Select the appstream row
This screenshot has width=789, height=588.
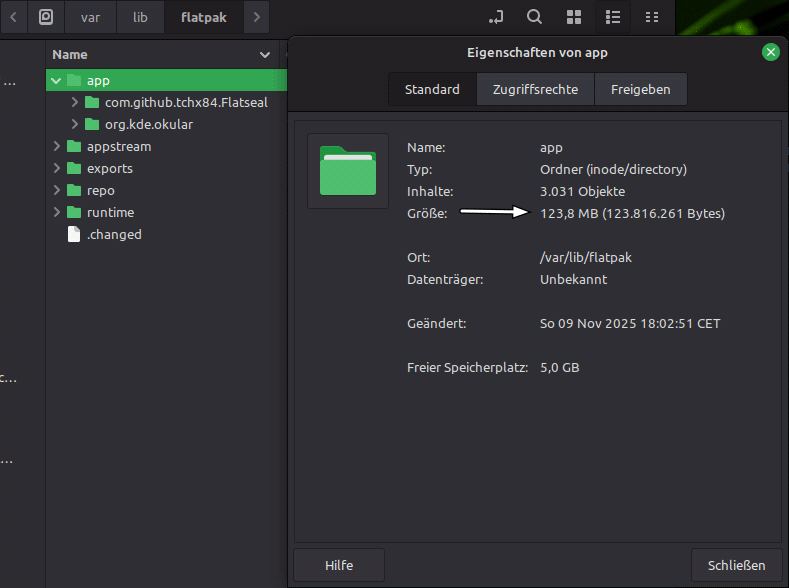[167, 146]
